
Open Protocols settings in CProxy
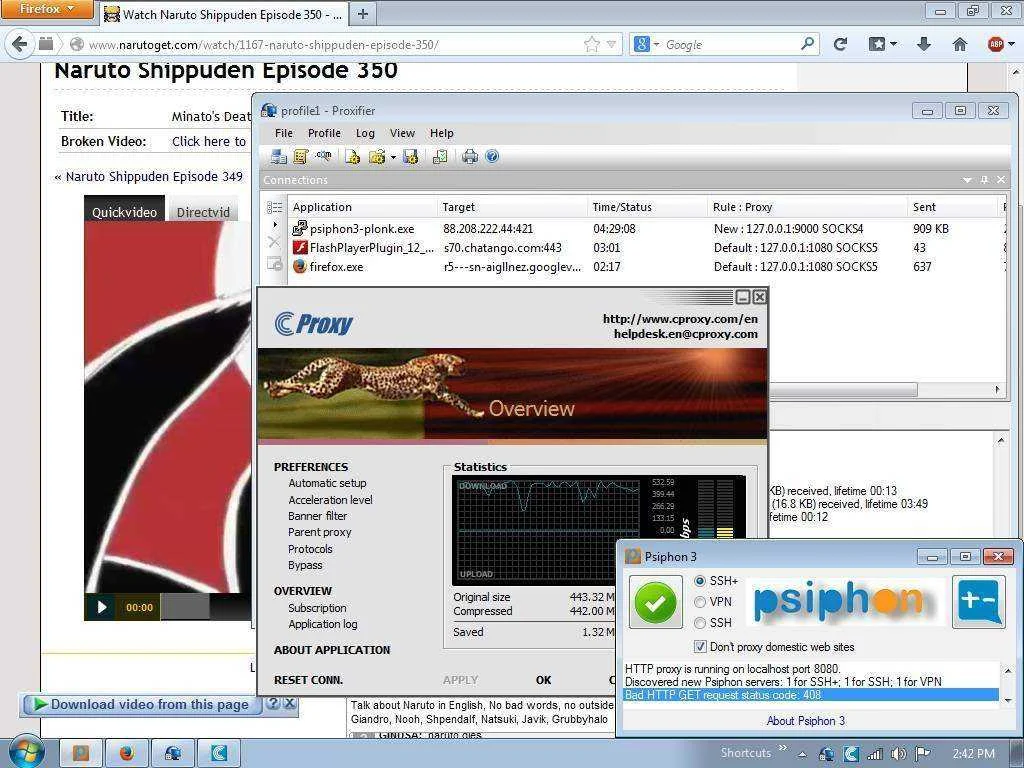(x=310, y=549)
